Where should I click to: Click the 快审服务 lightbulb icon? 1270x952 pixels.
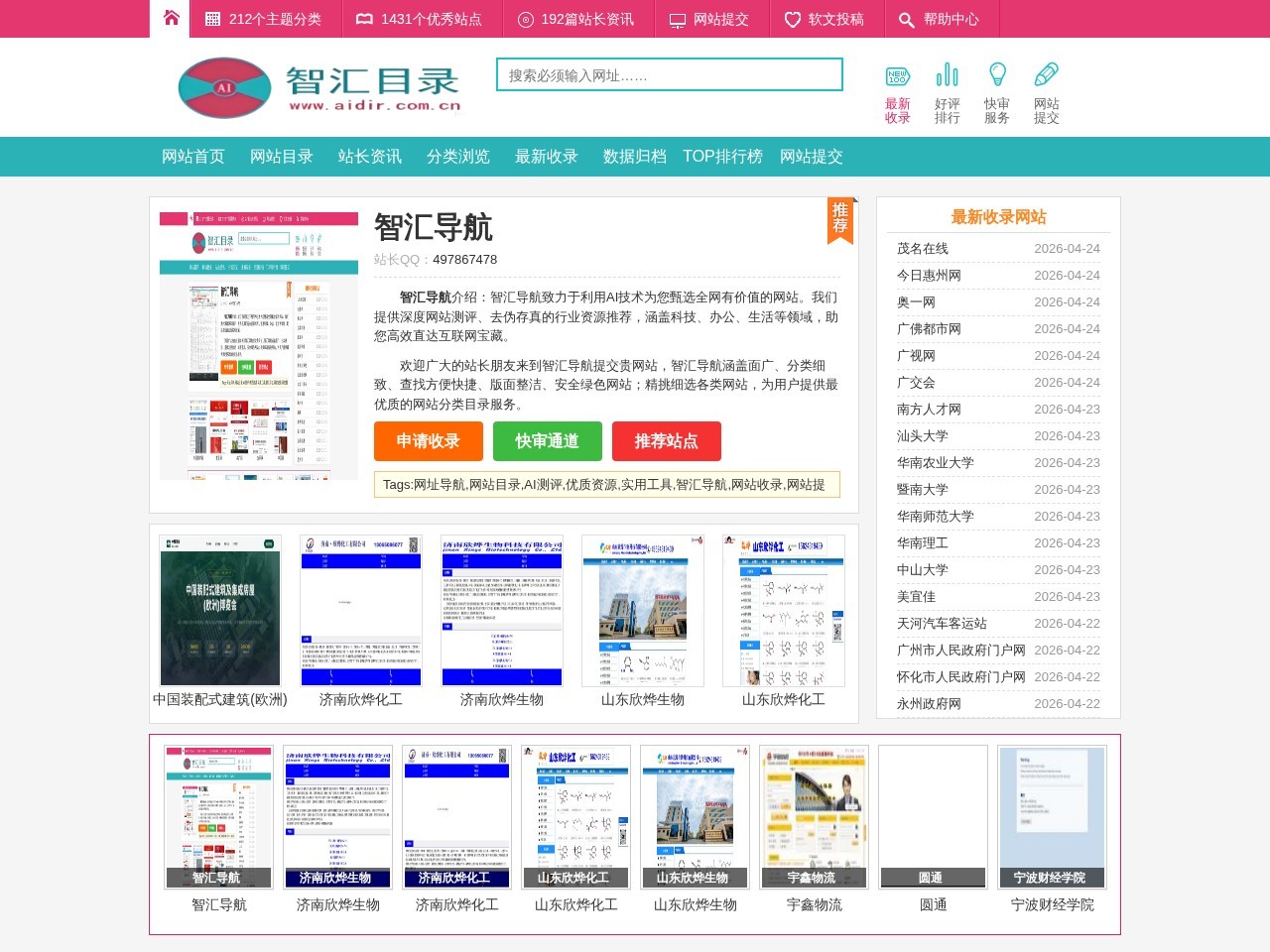tap(996, 73)
